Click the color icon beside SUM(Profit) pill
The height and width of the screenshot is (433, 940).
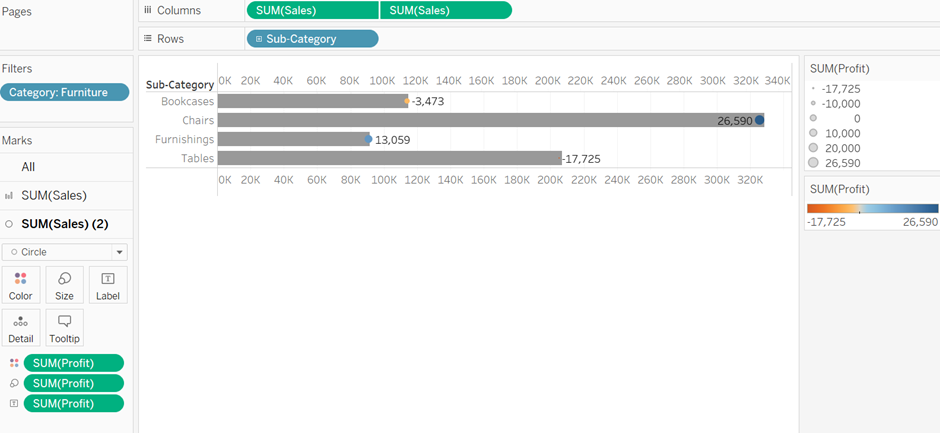14,363
